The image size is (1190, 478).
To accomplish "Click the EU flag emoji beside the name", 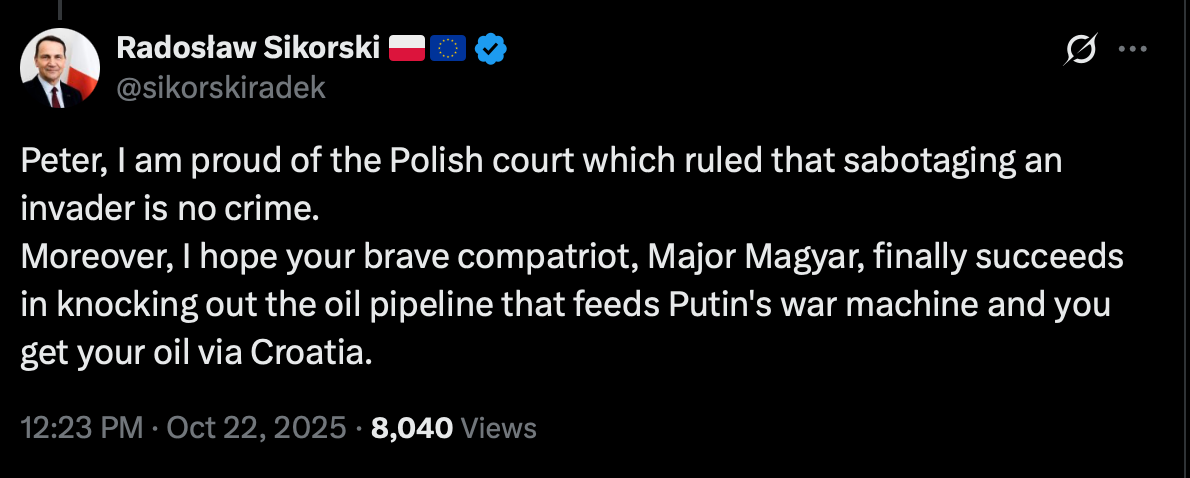I will (448, 48).
